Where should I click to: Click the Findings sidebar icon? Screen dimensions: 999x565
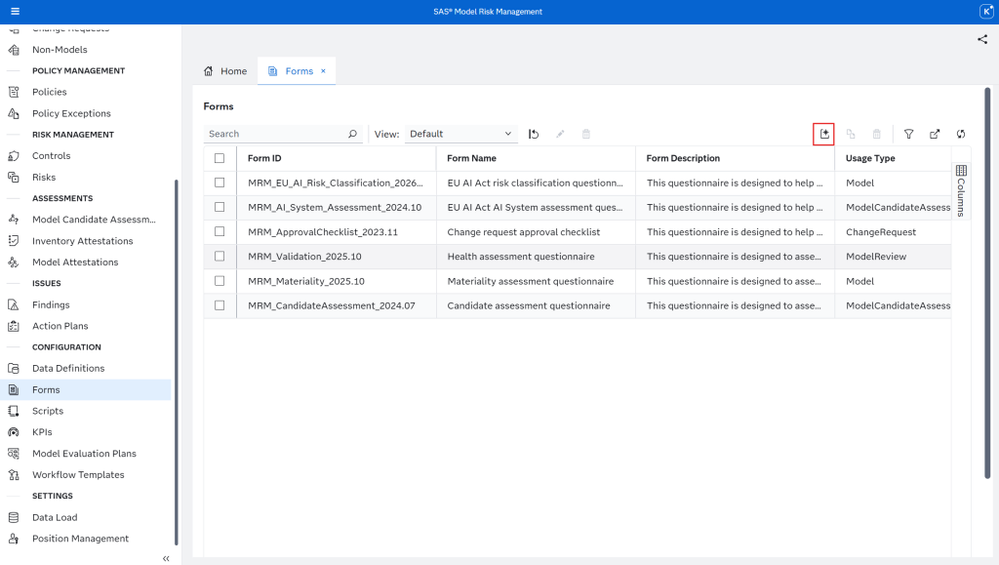point(13,304)
